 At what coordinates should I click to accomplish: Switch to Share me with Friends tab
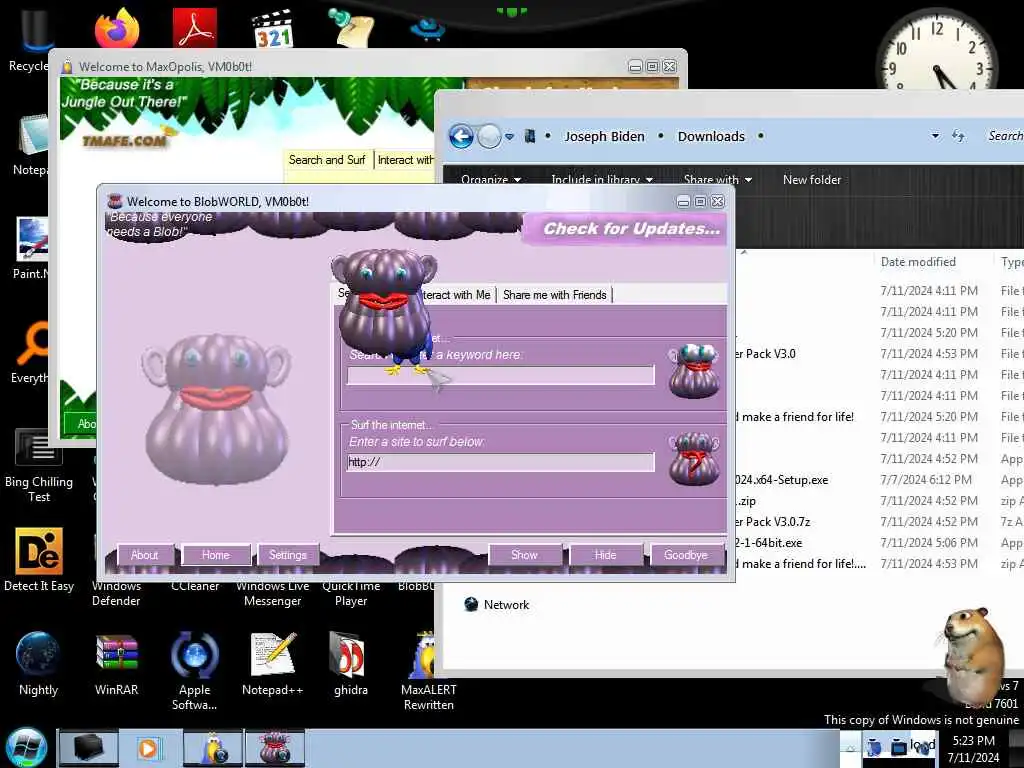click(554, 295)
